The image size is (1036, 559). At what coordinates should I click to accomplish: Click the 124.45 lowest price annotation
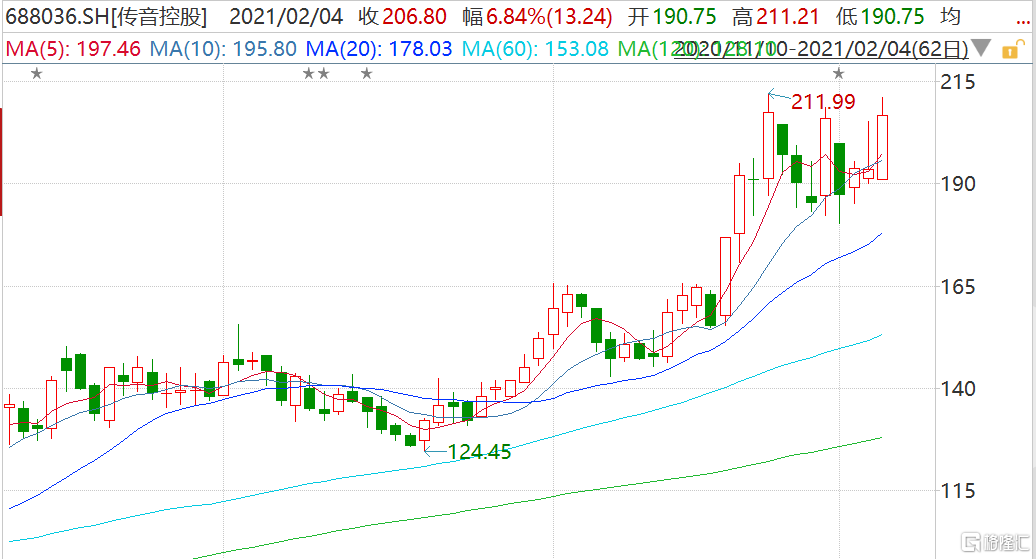[480, 452]
